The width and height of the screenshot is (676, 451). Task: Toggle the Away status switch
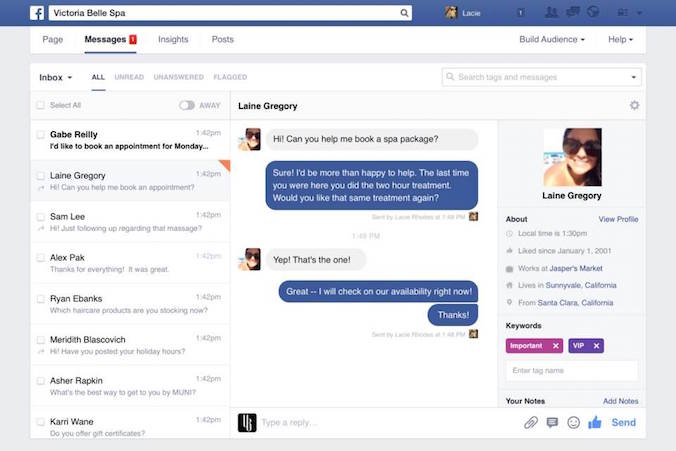coord(187,105)
